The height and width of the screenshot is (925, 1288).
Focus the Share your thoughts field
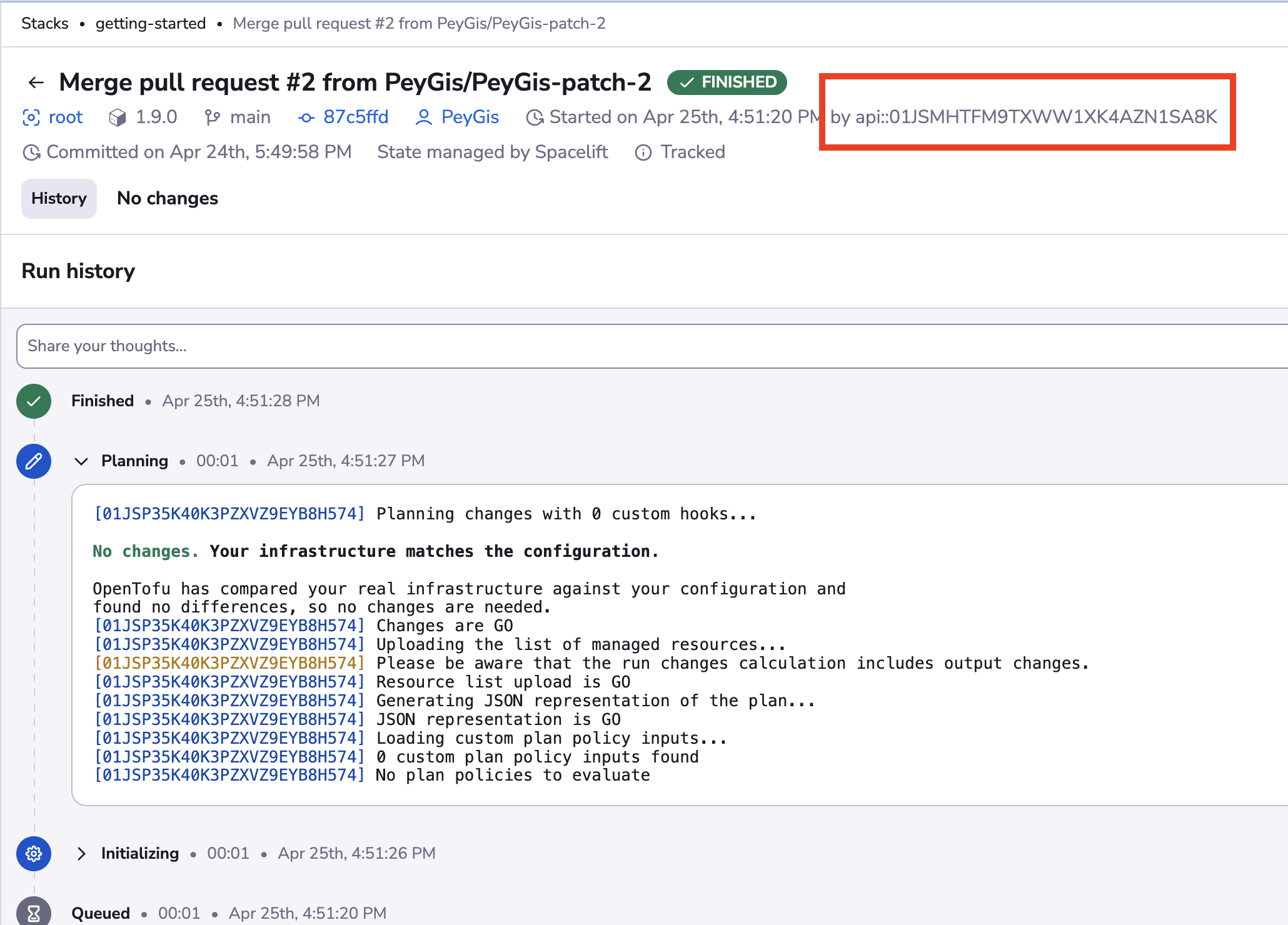click(650, 346)
